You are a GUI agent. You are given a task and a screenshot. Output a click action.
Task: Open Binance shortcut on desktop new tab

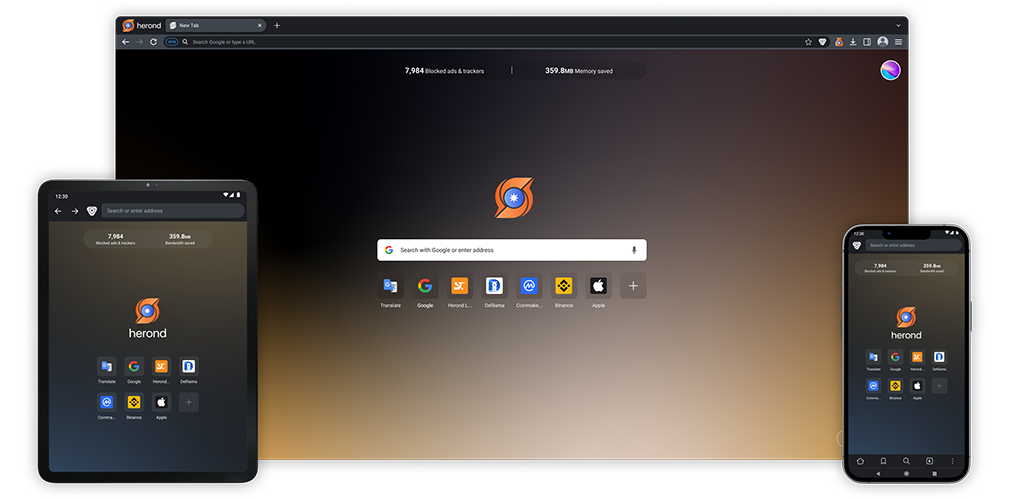pyautogui.click(x=564, y=290)
